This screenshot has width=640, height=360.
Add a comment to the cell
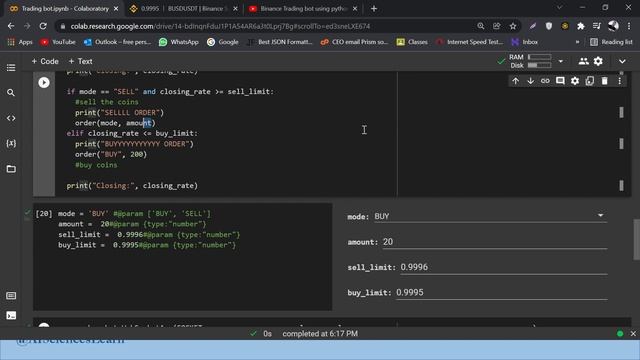[560, 81]
